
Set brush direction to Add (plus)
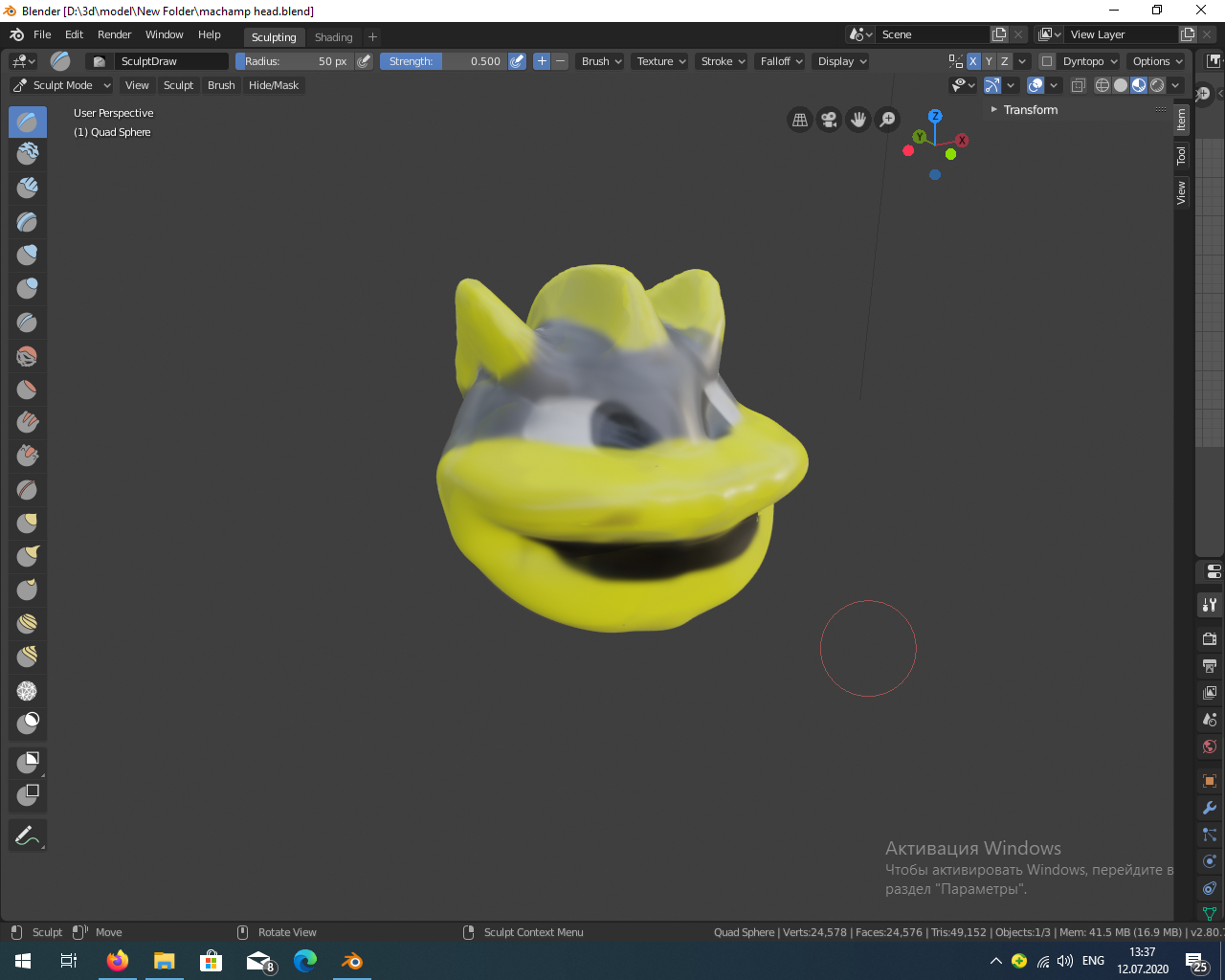pyautogui.click(x=542, y=61)
